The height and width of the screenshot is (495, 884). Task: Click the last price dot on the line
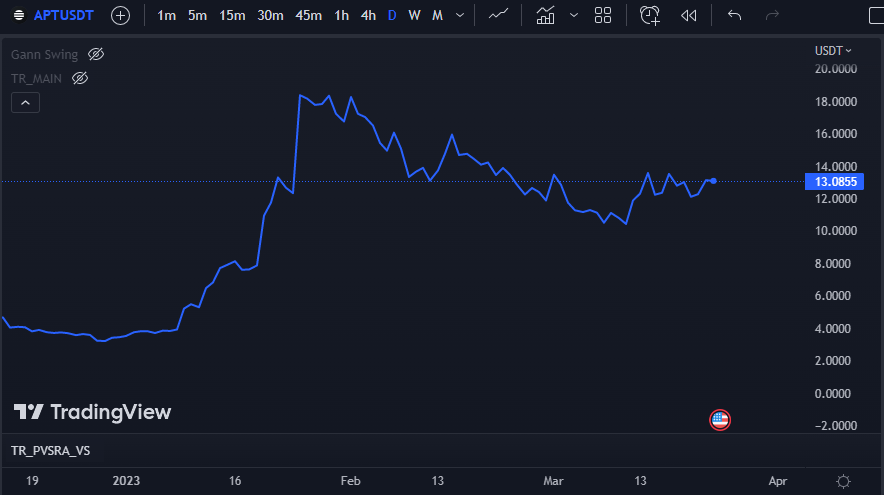coord(713,181)
